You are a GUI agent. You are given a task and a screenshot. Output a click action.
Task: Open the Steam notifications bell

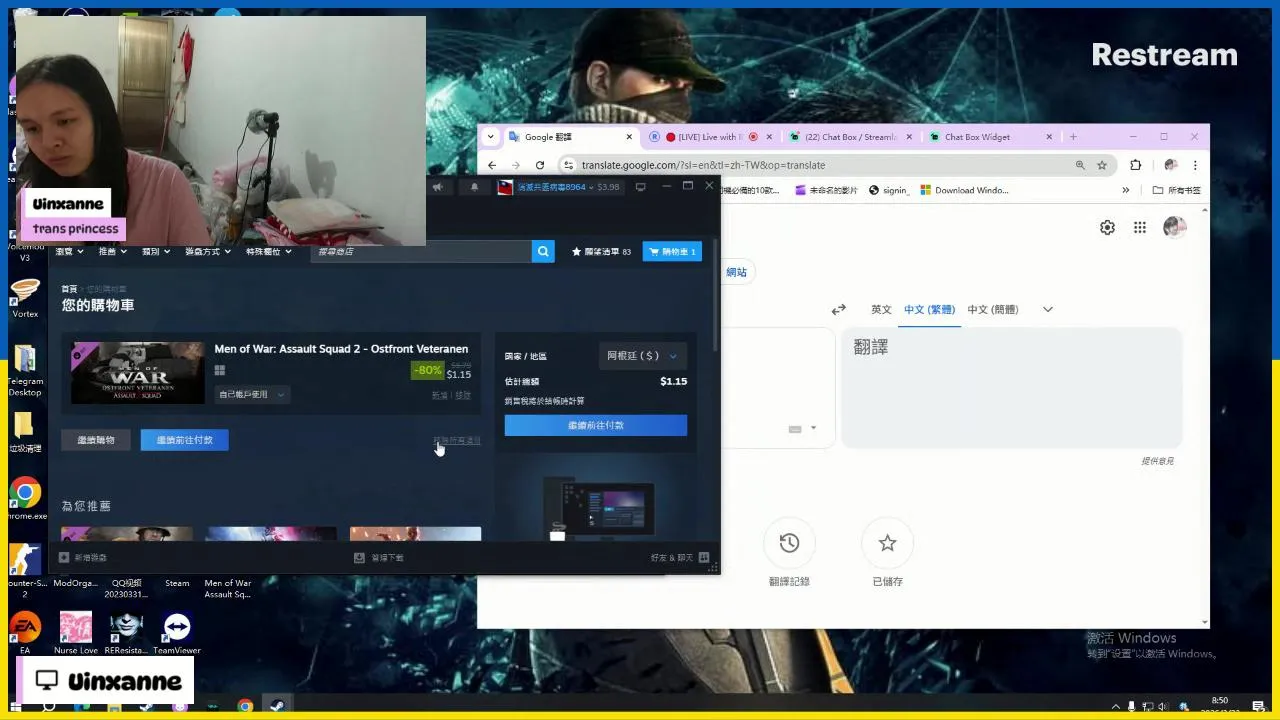(x=474, y=186)
